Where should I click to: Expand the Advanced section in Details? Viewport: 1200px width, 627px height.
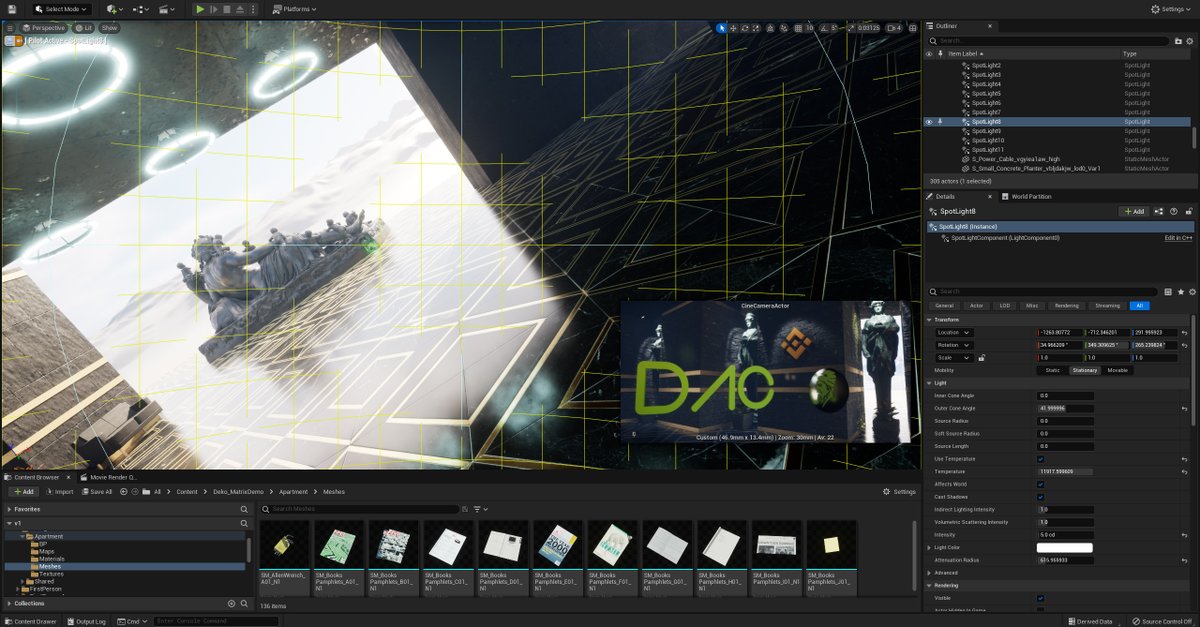click(x=929, y=573)
